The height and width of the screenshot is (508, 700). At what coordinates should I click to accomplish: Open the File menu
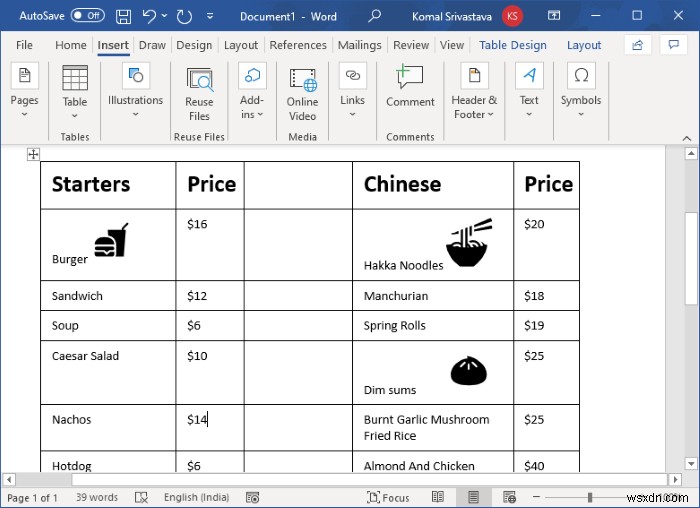(x=24, y=45)
